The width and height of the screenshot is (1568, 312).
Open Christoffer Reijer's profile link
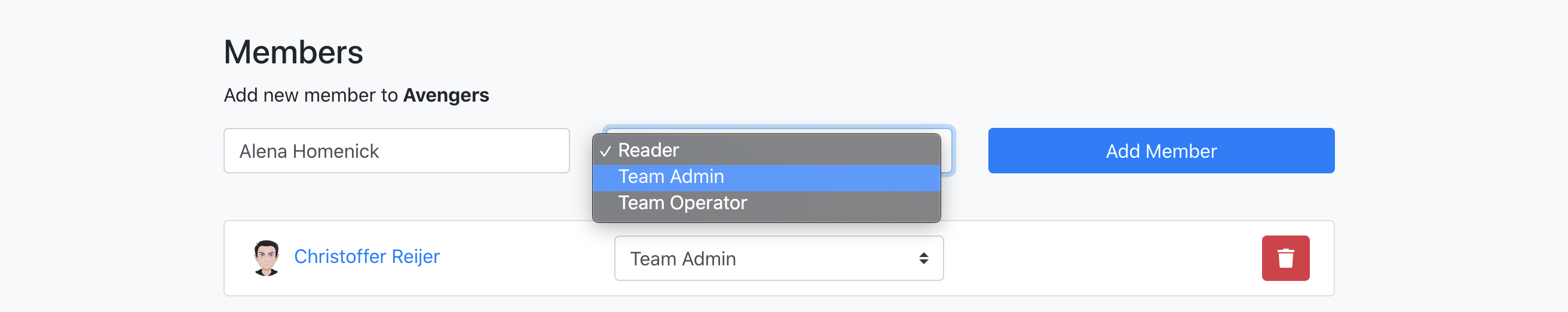[366, 256]
